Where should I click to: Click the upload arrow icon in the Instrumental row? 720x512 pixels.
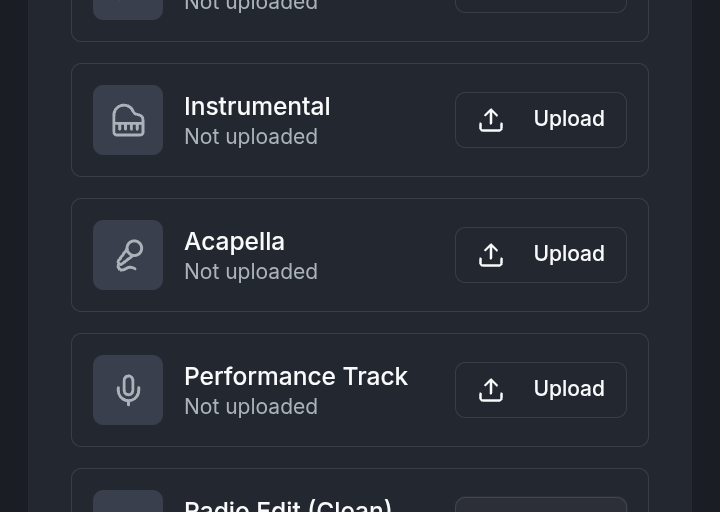click(491, 120)
